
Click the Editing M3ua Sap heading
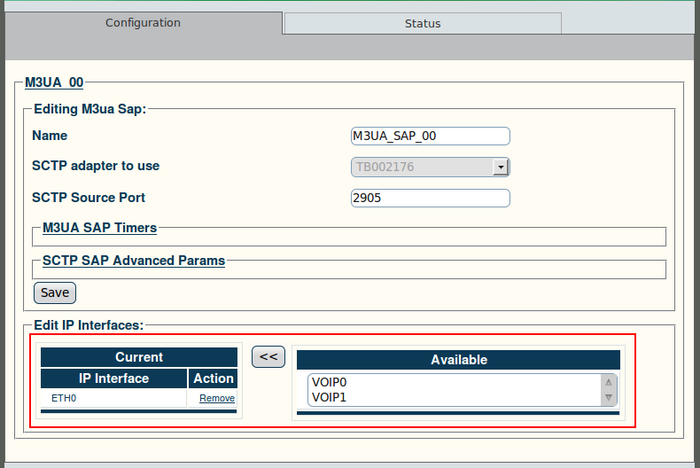pyautogui.click(x=90, y=109)
